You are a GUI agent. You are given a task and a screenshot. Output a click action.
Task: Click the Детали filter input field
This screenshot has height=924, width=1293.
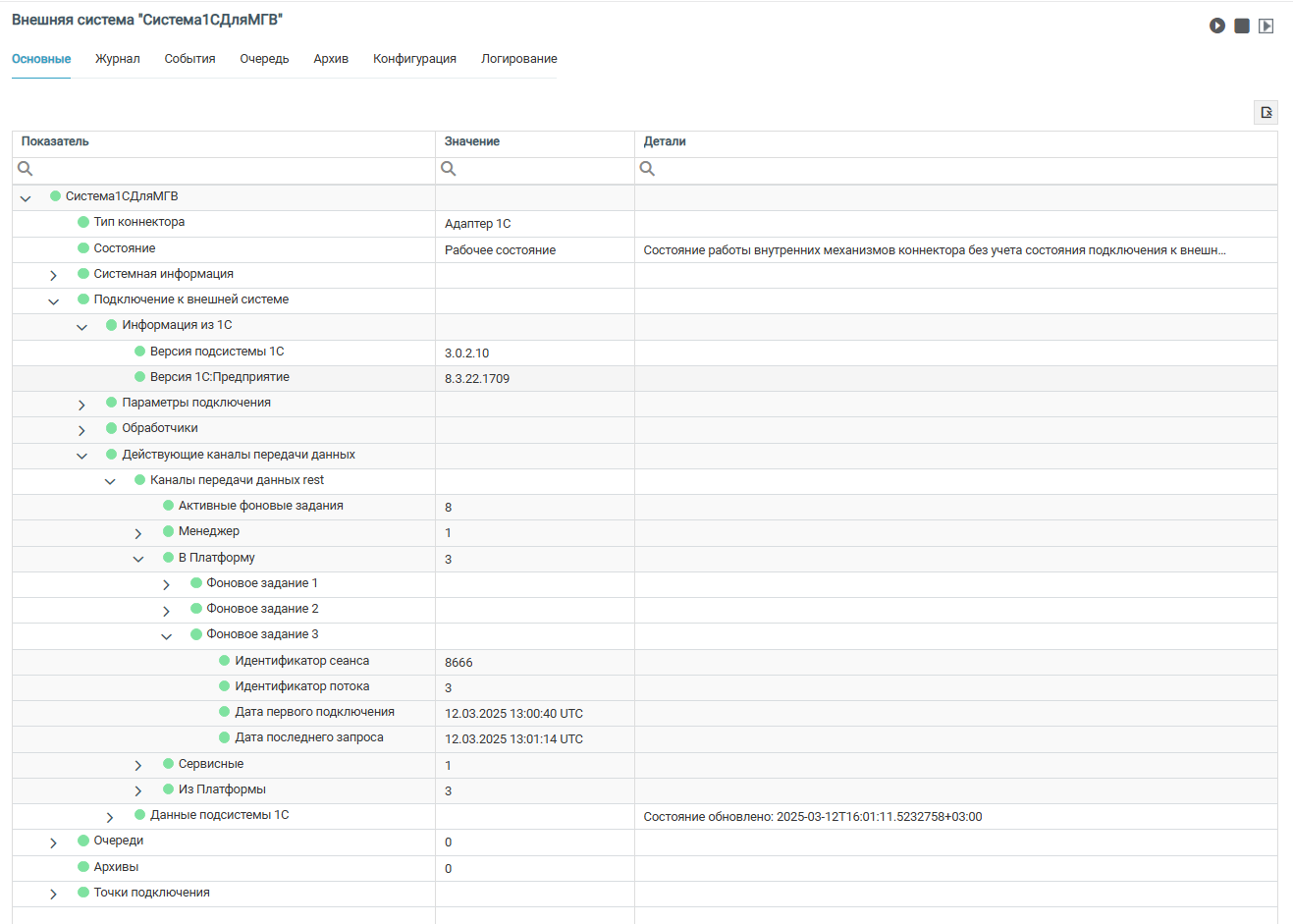(x=962, y=169)
